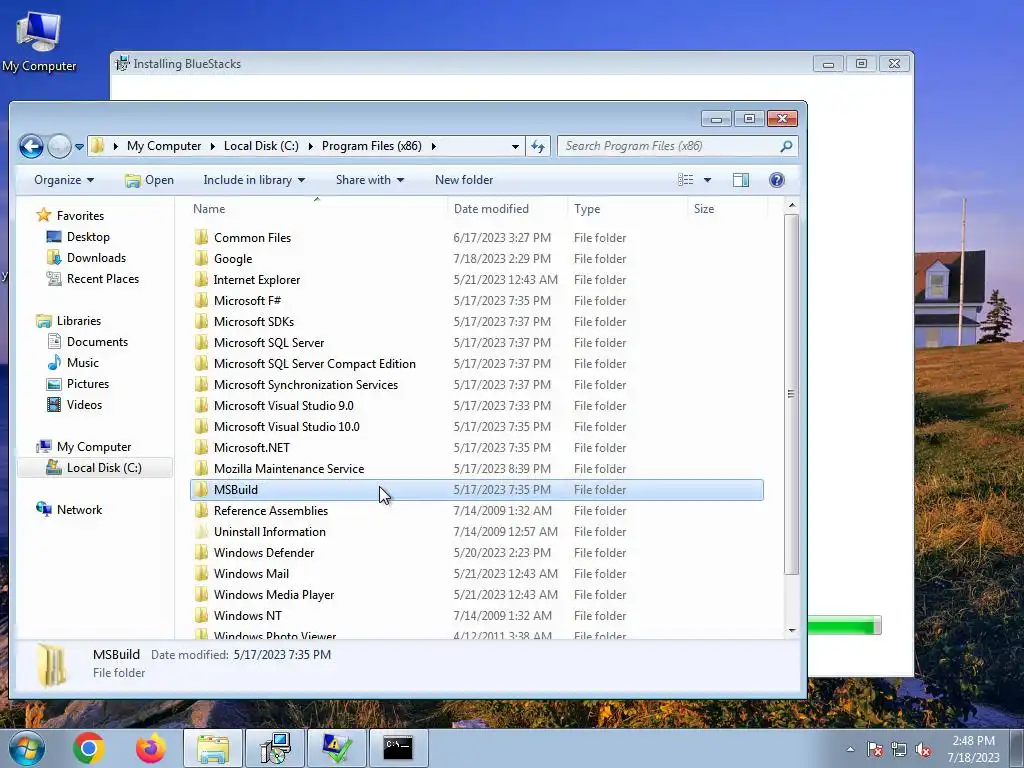
Task: Select Microsoft Visual Studio 10.0 folder
Action: (287, 427)
